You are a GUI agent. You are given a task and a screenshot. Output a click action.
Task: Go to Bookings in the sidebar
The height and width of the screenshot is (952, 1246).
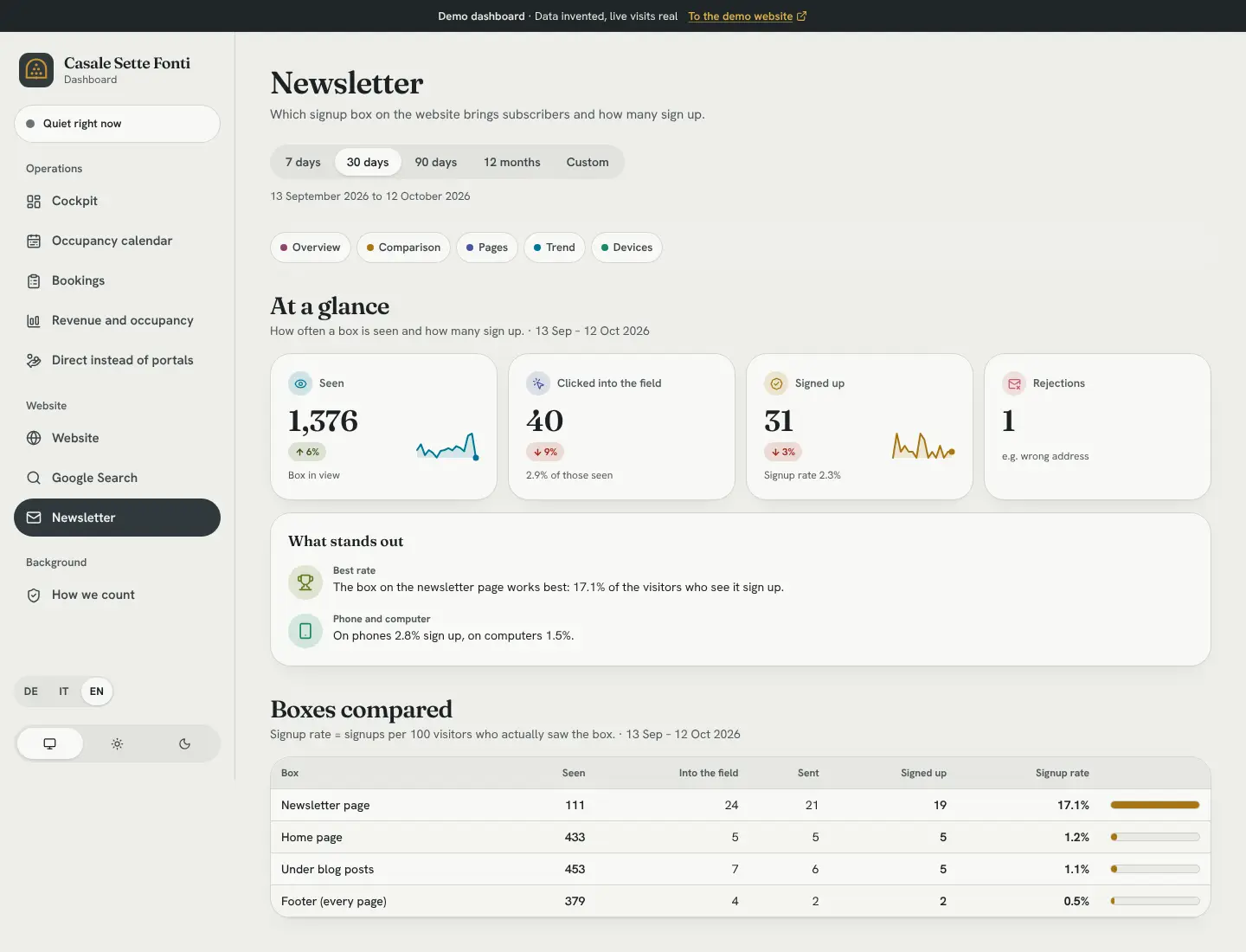click(117, 280)
